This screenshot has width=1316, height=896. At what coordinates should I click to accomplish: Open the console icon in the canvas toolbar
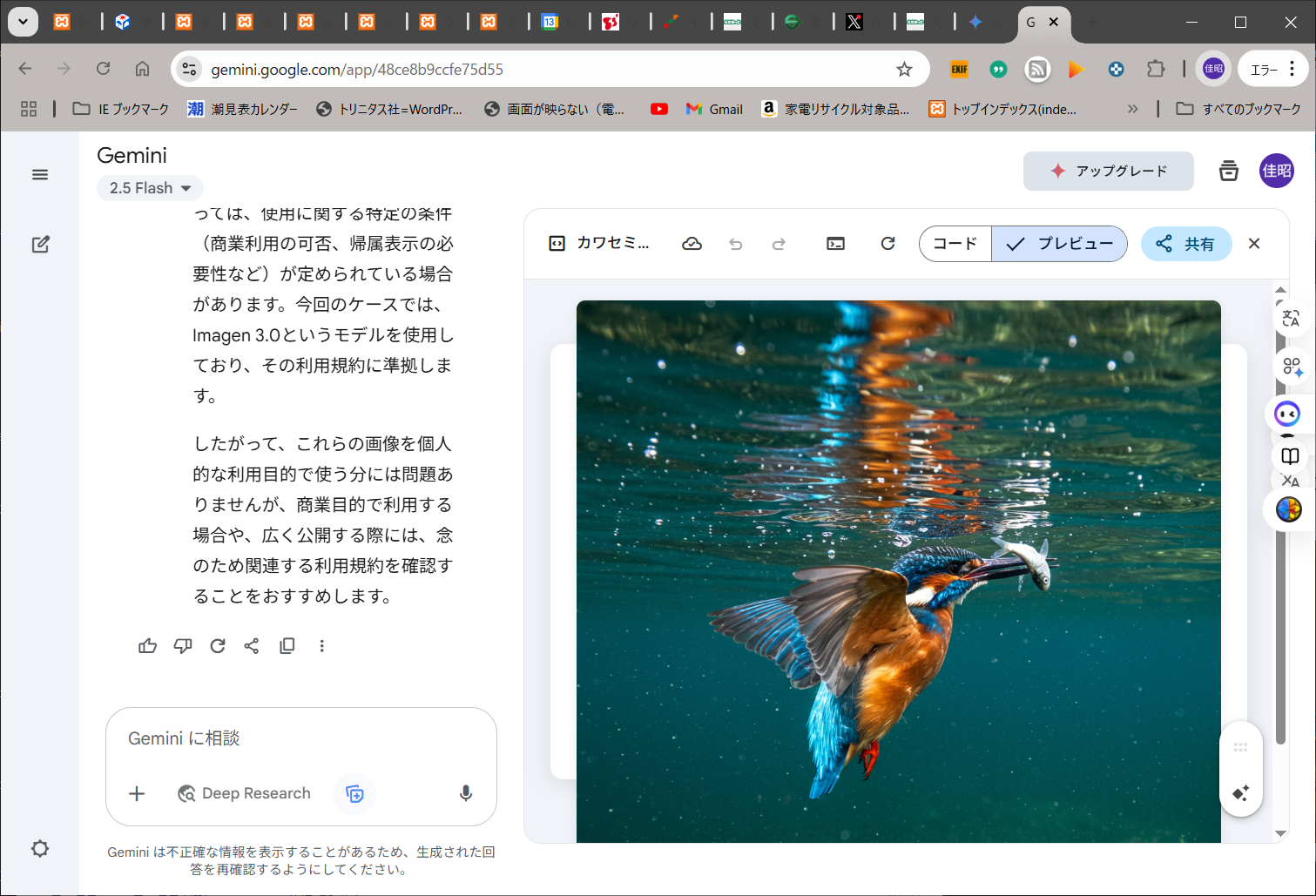coord(835,244)
